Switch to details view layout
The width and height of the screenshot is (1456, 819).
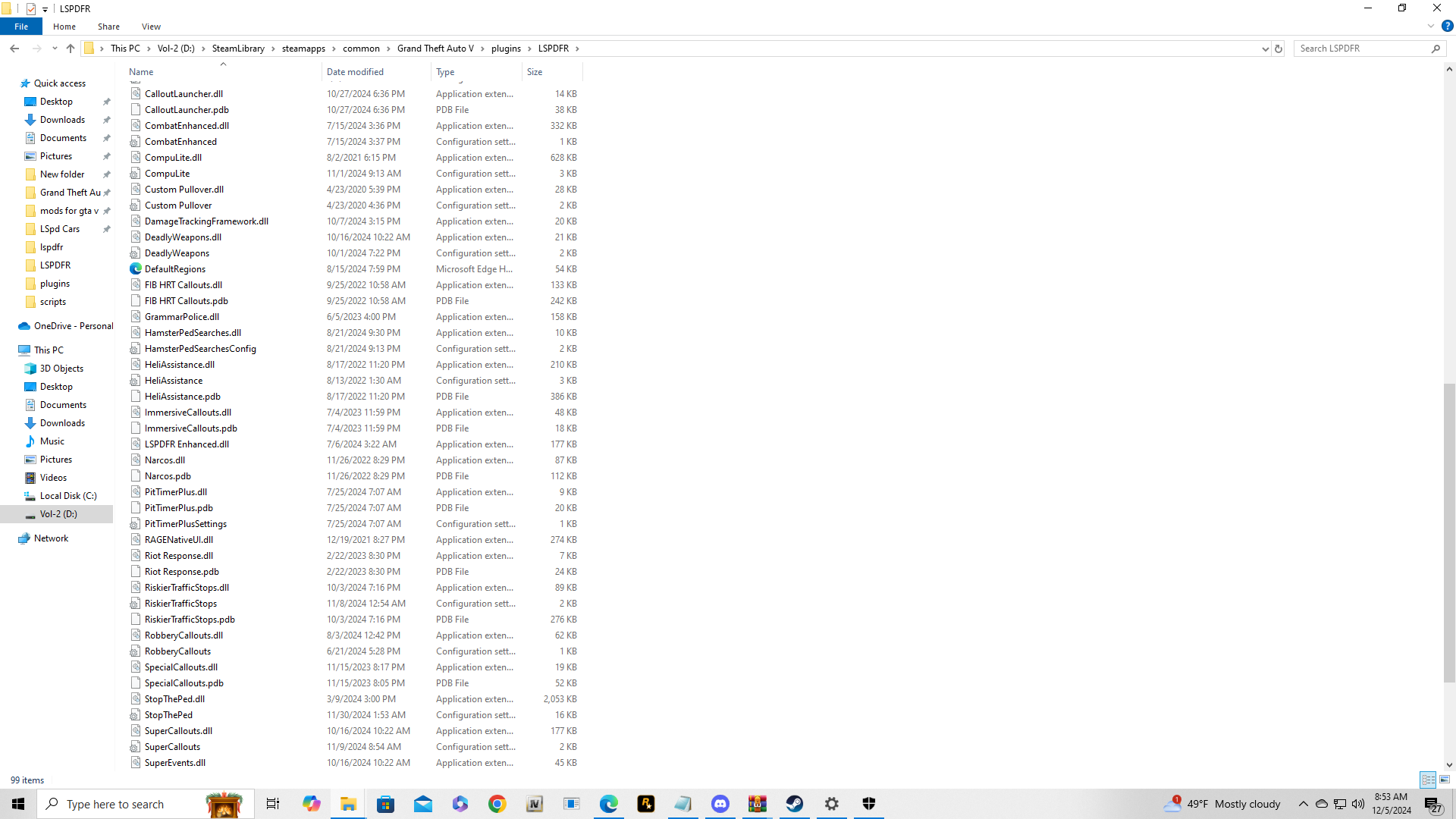(x=1428, y=780)
